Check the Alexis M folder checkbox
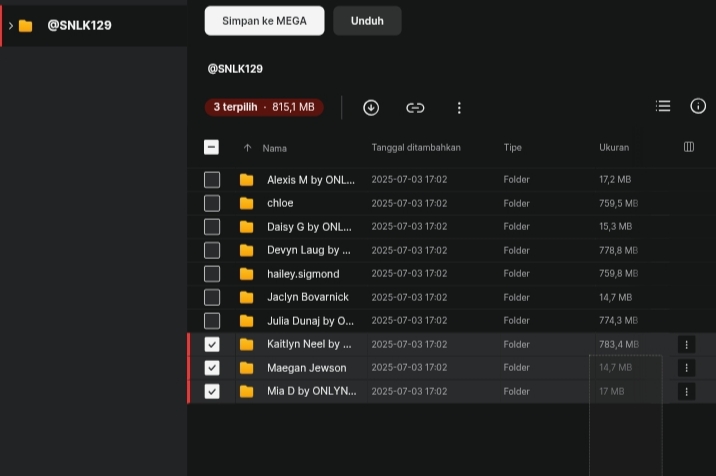 (x=212, y=180)
